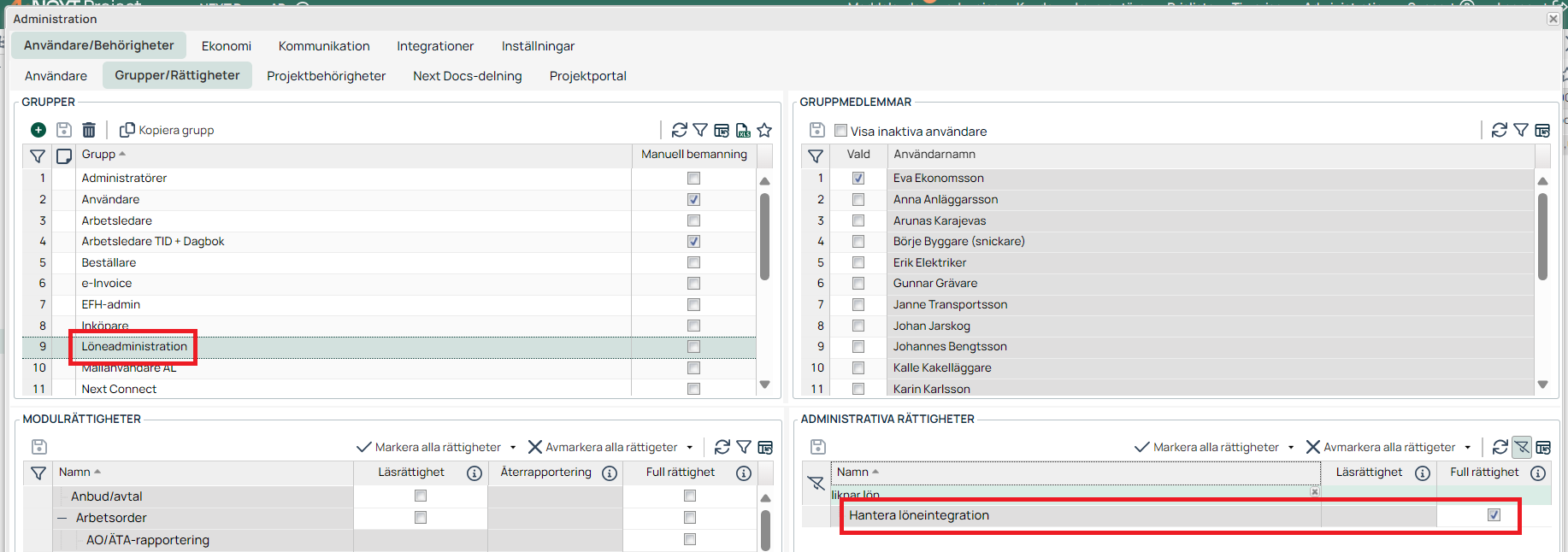This screenshot has width=1568, height=552.
Task: Add a new group with the green plus icon
Action: tap(38, 130)
